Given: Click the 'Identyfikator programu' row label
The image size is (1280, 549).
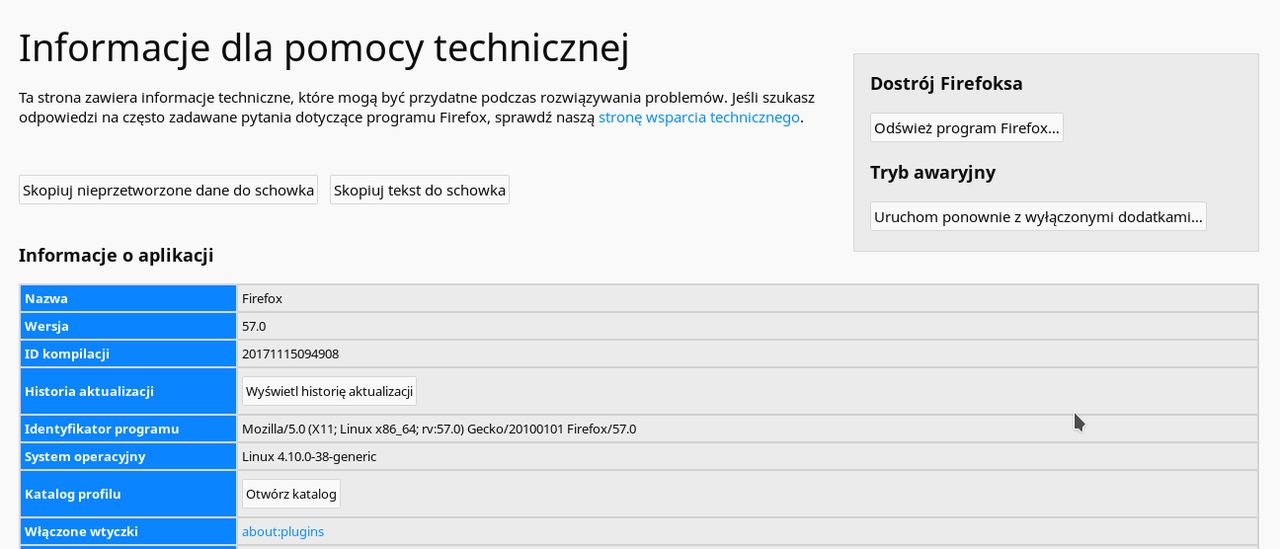Looking at the screenshot, I should click(128, 429).
